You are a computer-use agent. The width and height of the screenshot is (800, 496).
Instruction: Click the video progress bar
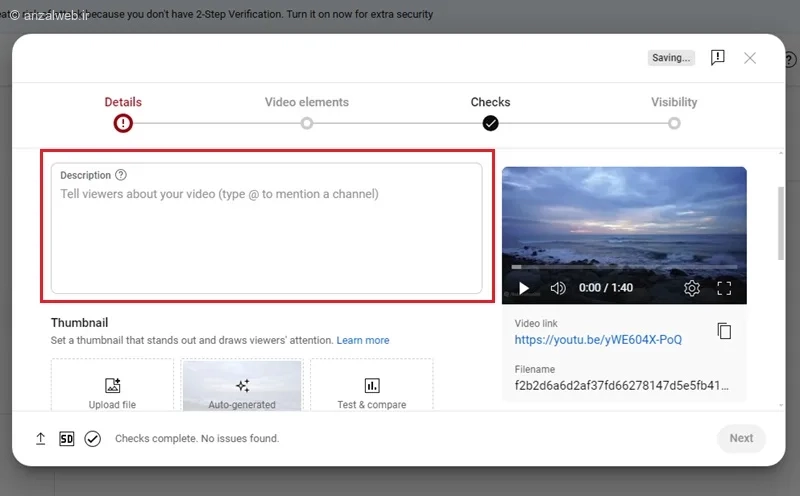pos(624,267)
